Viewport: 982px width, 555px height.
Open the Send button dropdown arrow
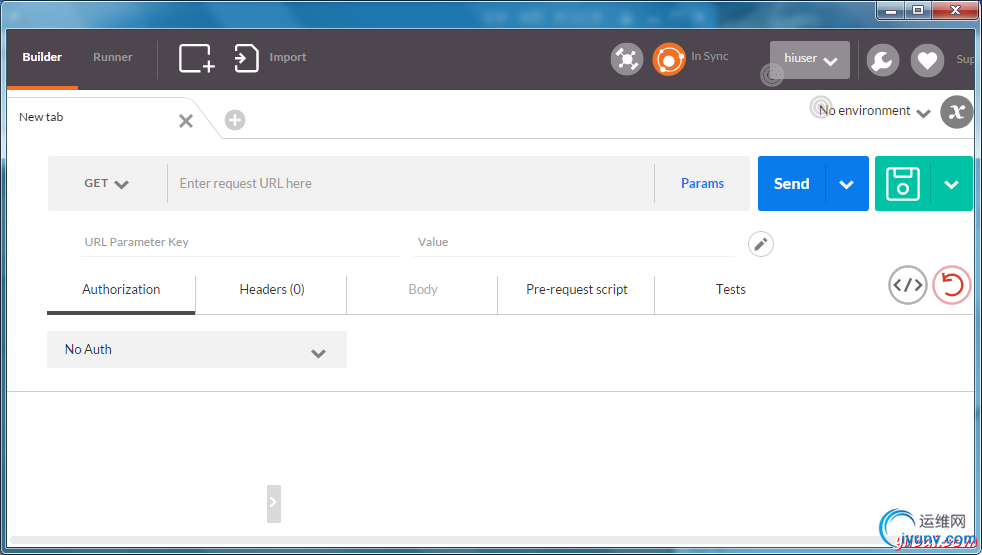847,184
